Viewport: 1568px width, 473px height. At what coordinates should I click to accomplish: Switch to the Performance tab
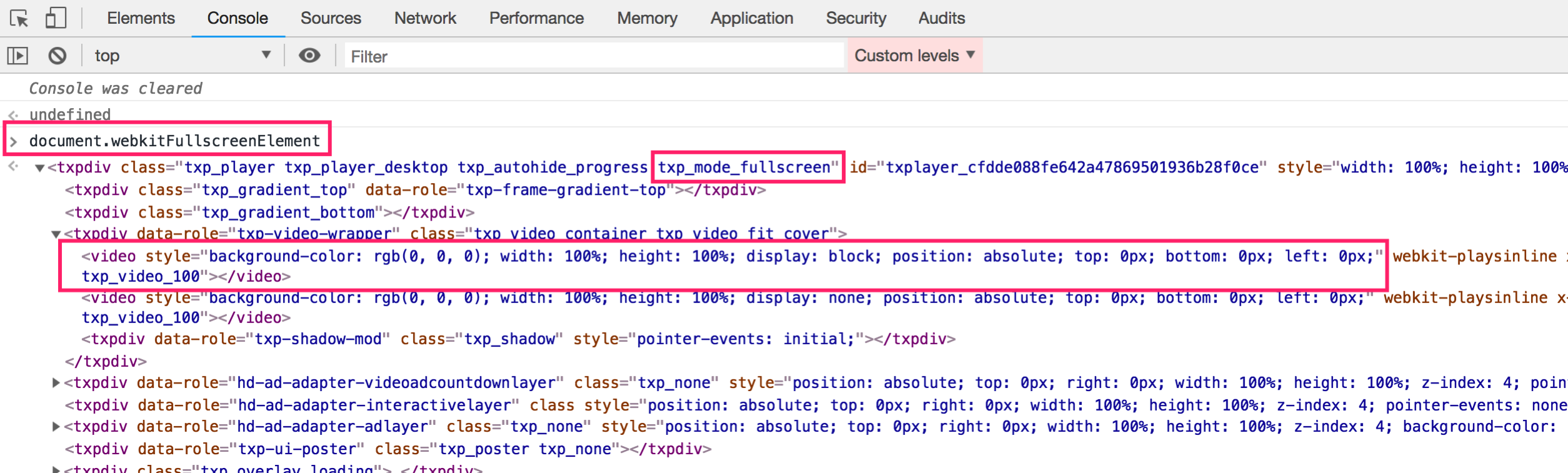point(536,18)
